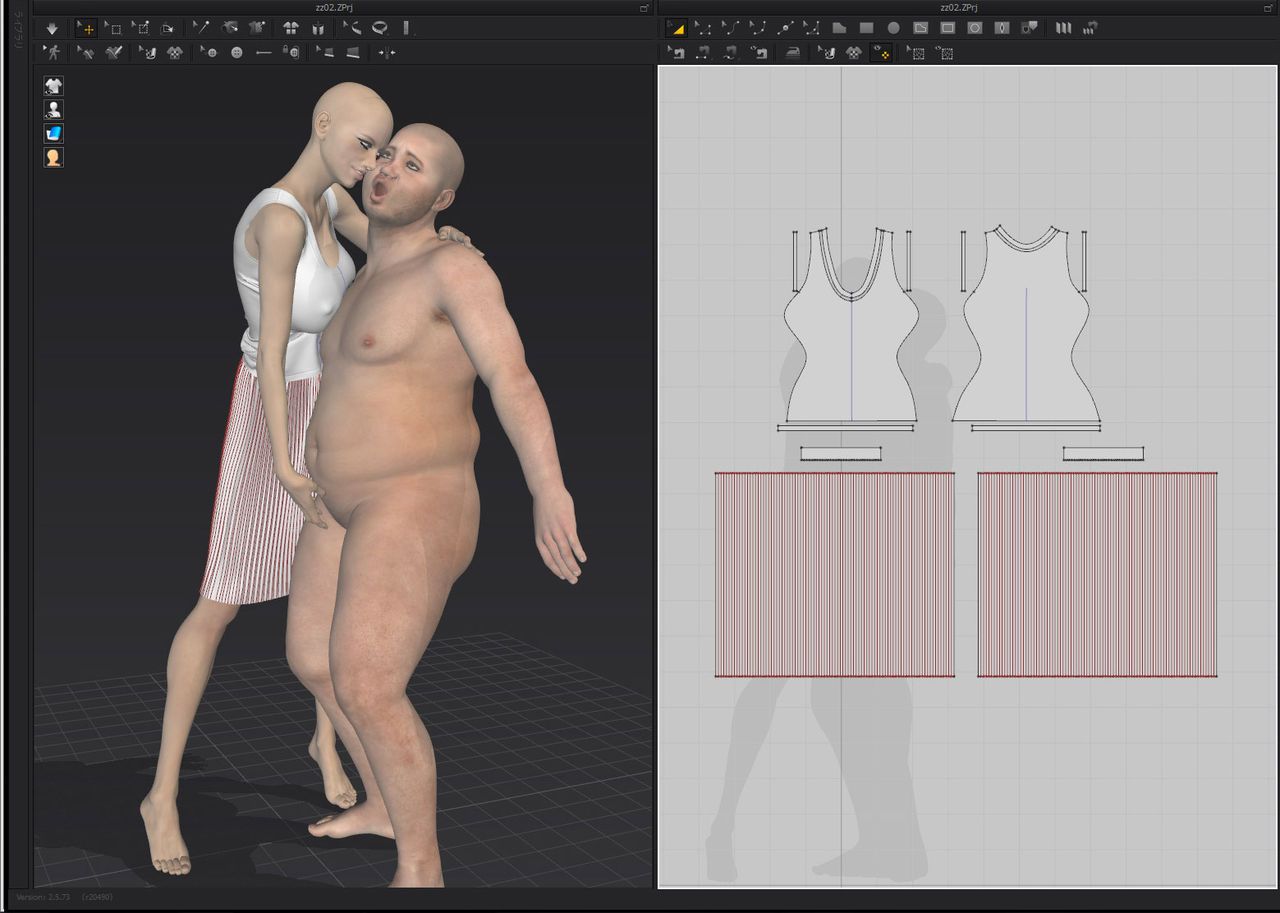
Task: Toggle the orange avatar texture surface icon
Action: click(x=53, y=157)
